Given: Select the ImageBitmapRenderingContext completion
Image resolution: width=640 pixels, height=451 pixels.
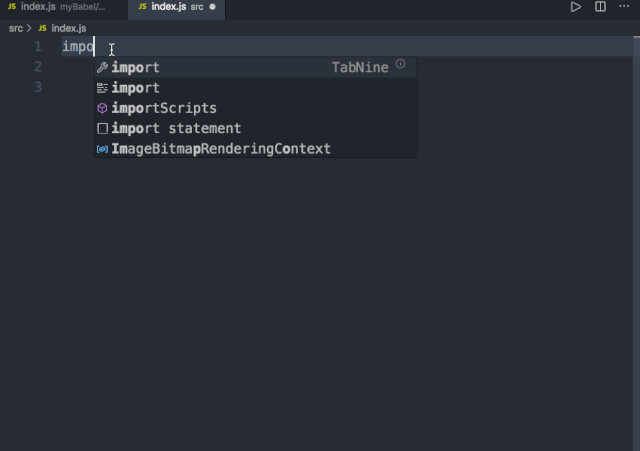Looking at the screenshot, I should [x=221, y=149].
